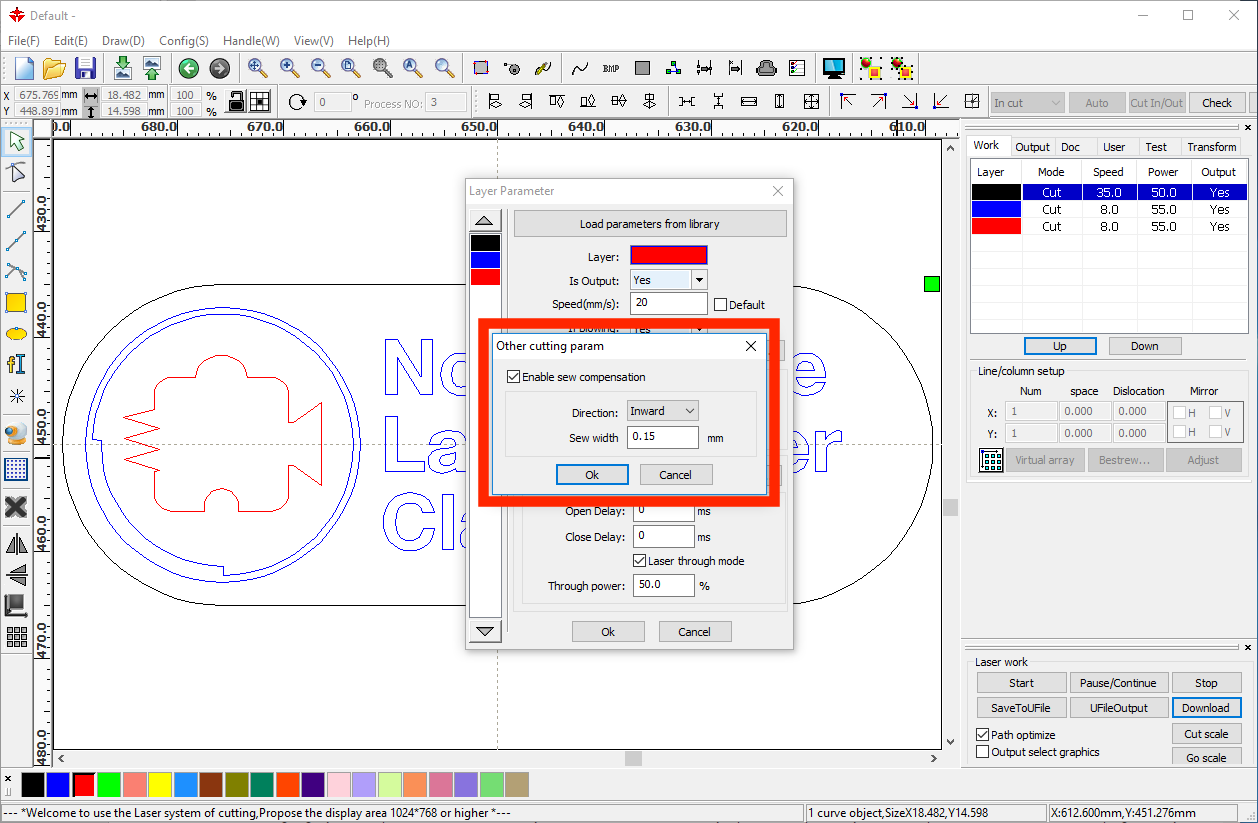Open the Config(S) menu

coord(184,41)
